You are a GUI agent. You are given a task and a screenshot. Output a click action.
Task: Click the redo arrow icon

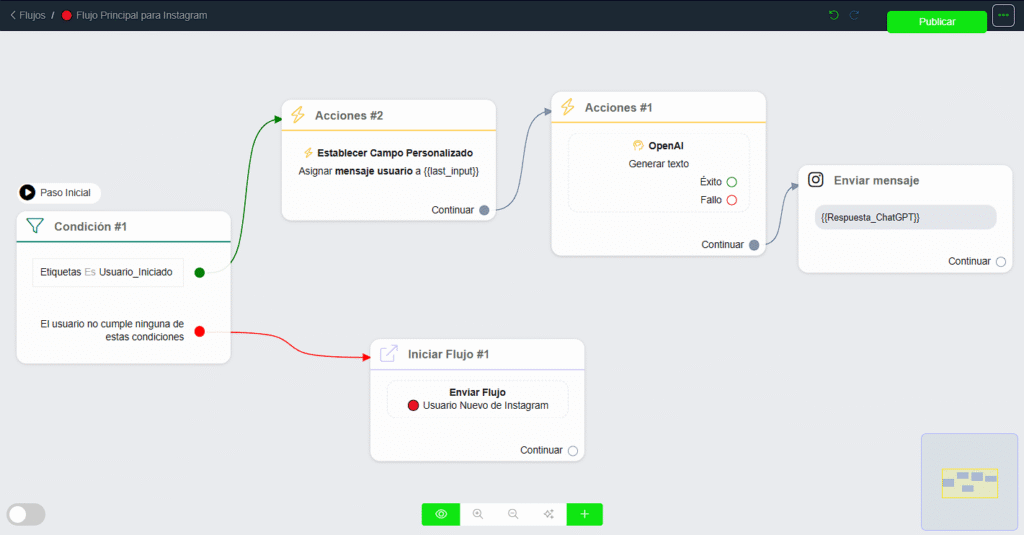point(854,15)
